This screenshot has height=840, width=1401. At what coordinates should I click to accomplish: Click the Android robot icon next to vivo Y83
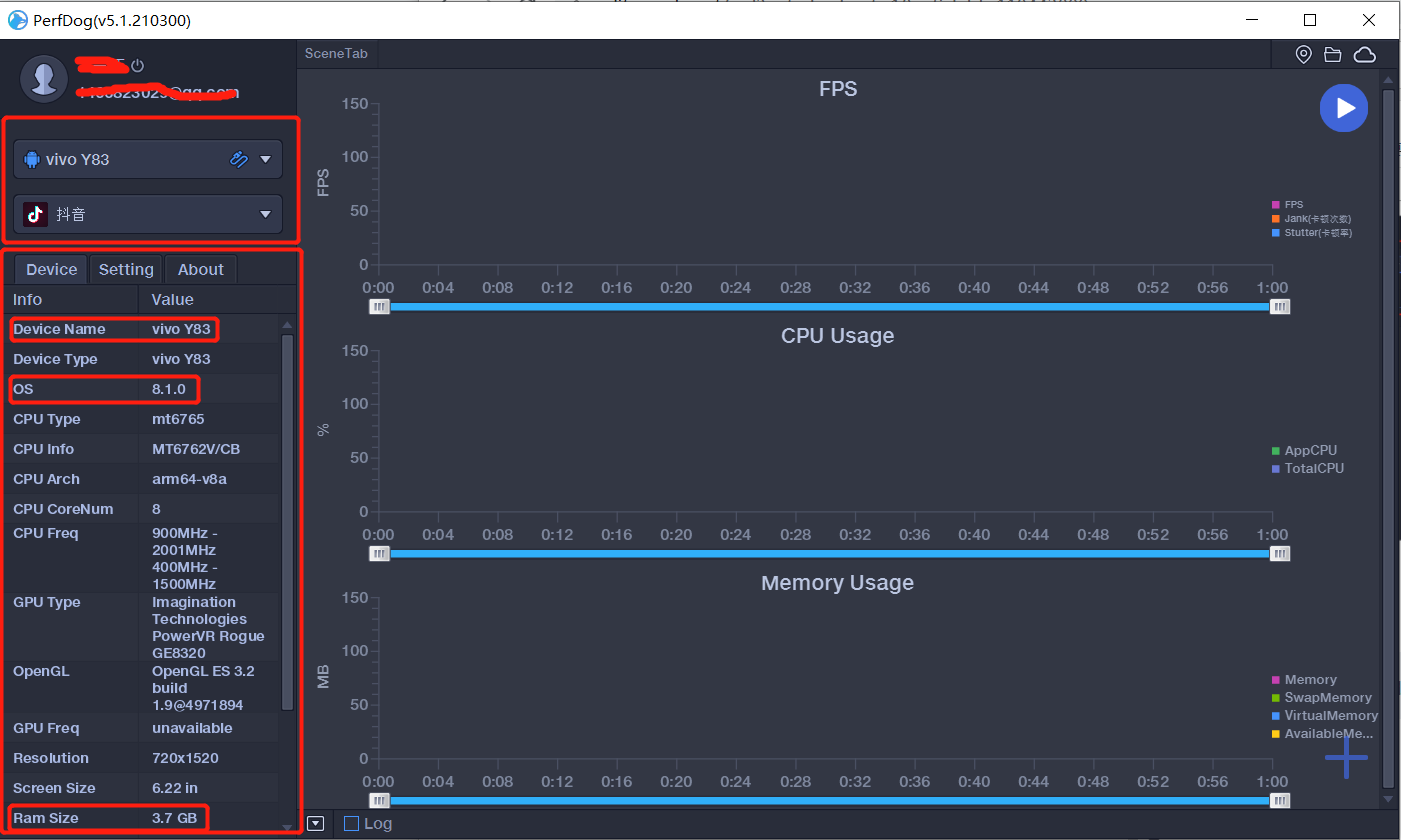[x=31, y=159]
